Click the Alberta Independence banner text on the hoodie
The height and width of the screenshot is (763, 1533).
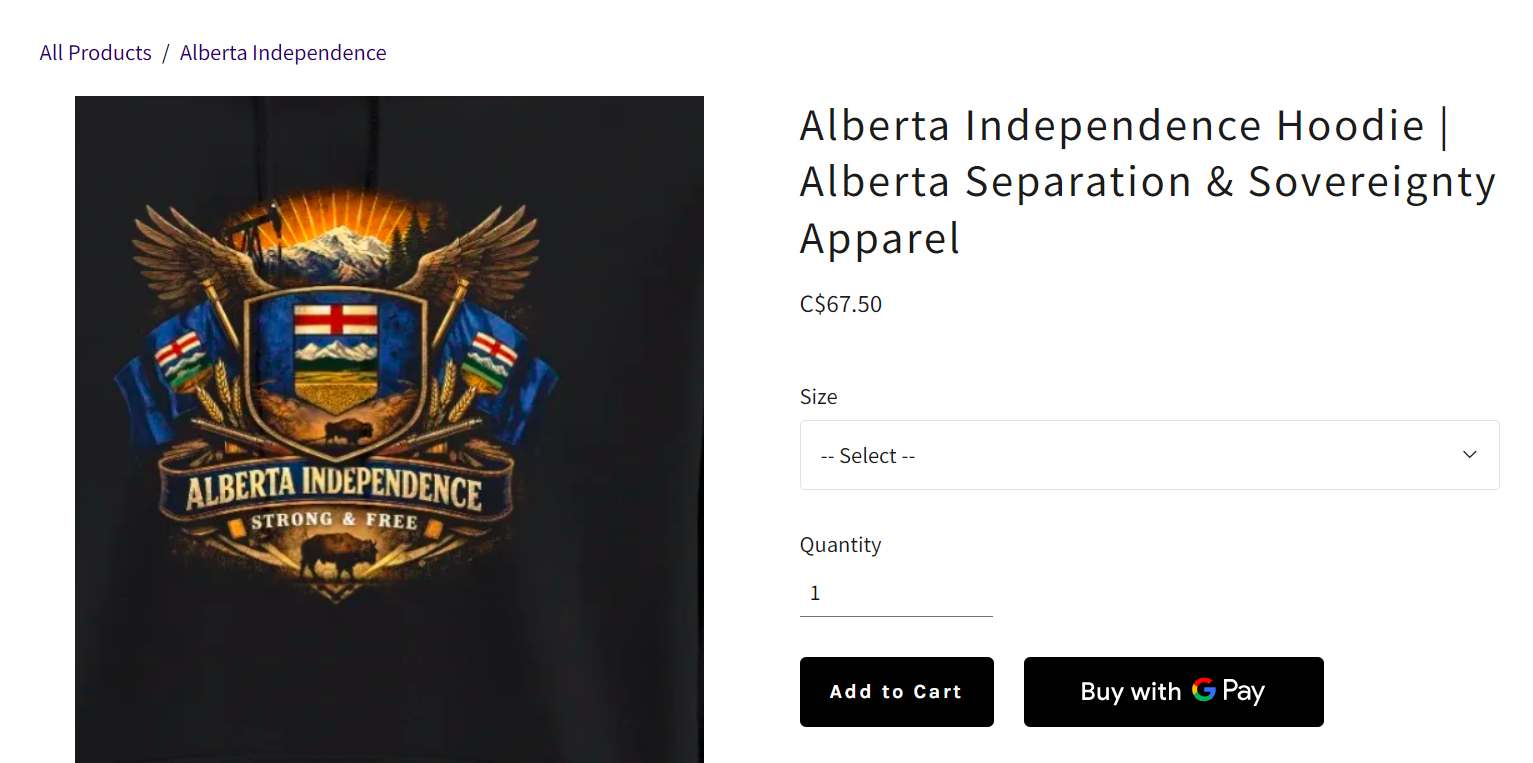click(334, 490)
